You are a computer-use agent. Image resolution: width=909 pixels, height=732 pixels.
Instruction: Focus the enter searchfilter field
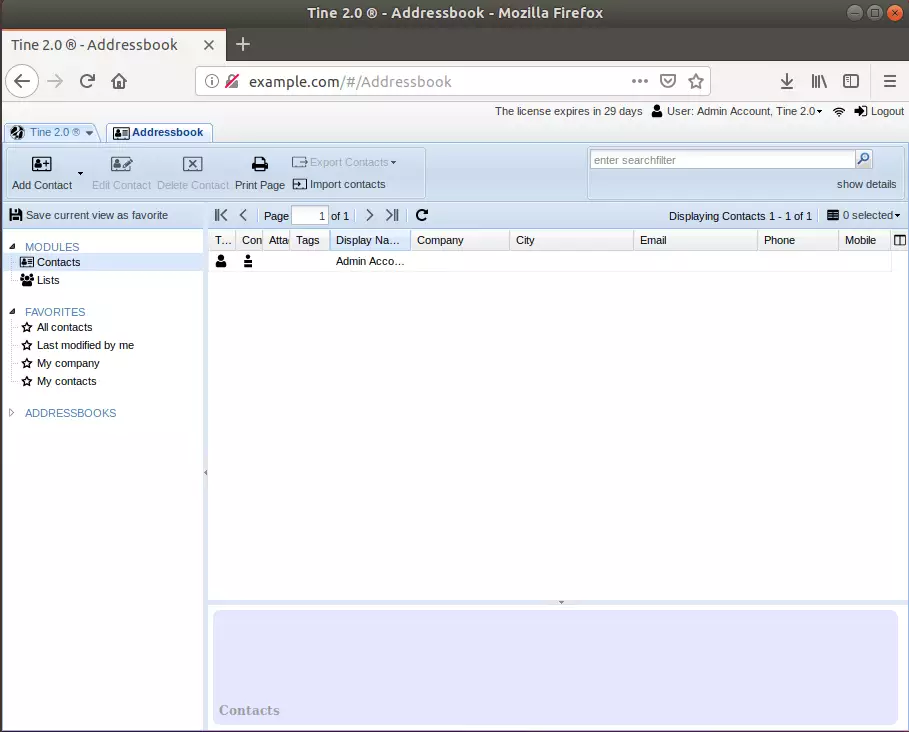722,160
